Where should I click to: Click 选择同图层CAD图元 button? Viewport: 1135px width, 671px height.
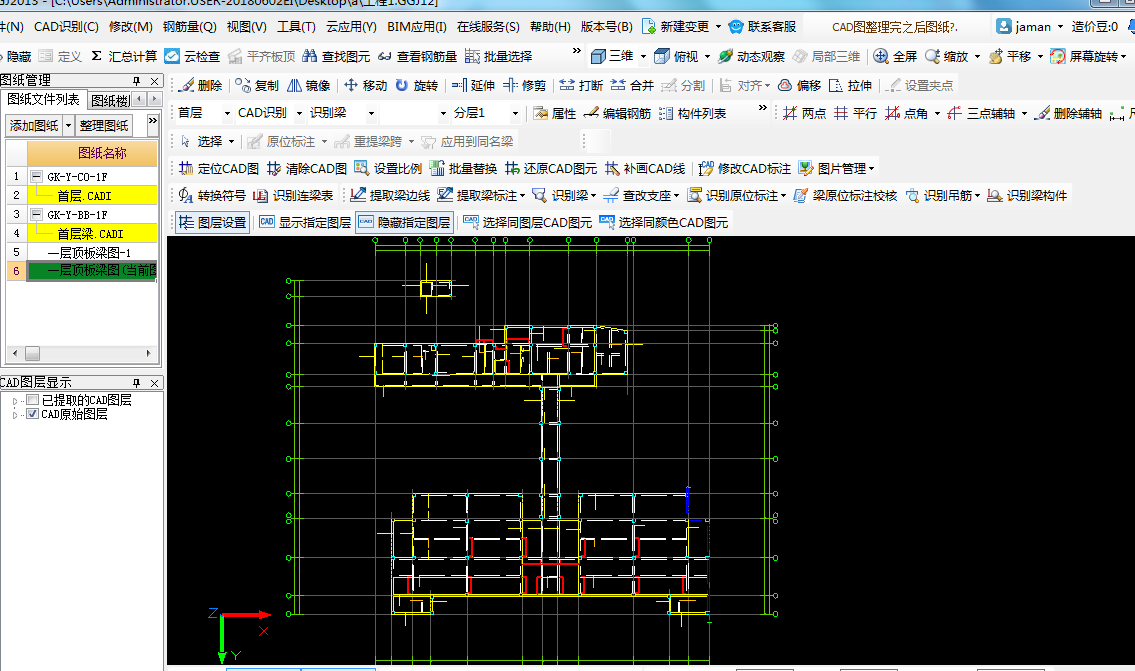pos(528,222)
